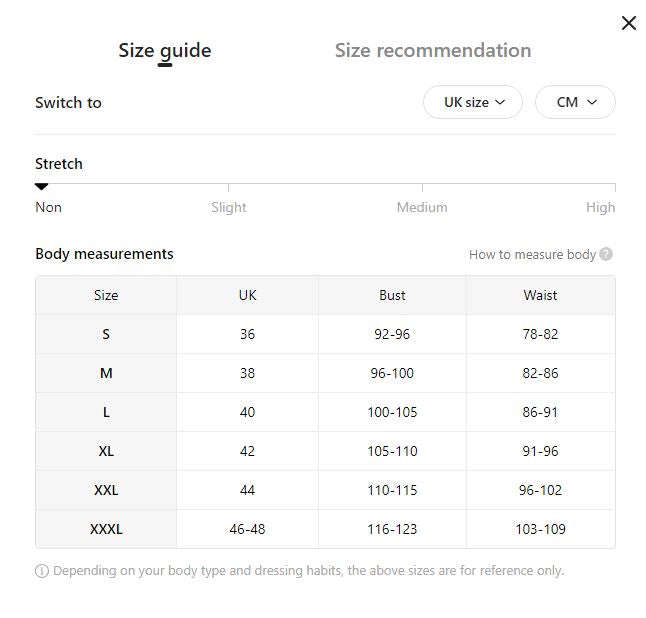Click the Bust column header
646x618 pixels.
point(392,295)
